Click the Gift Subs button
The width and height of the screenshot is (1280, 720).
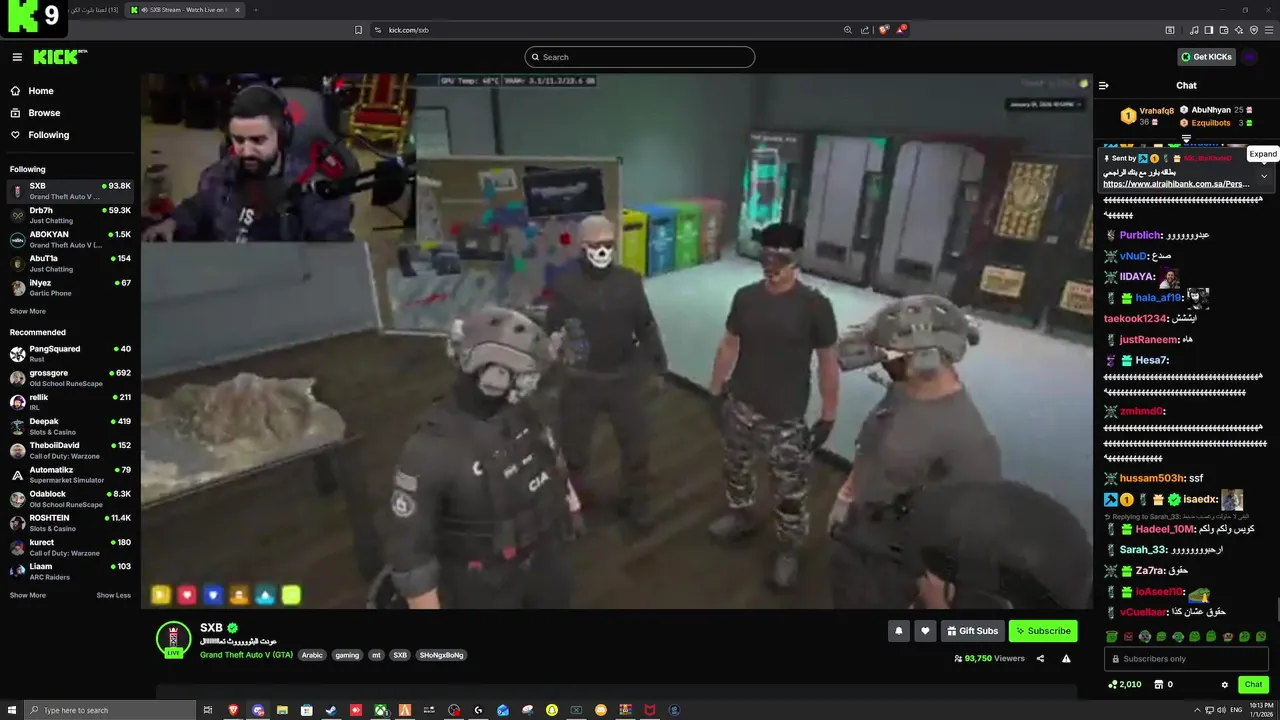pyautogui.click(x=972, y=631)
